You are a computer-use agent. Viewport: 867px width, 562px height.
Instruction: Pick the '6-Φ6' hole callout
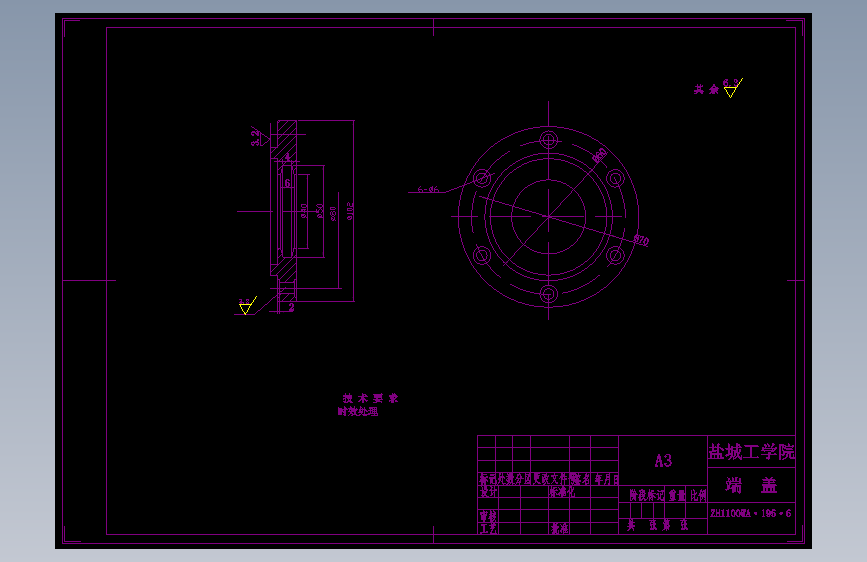(428, 189)
